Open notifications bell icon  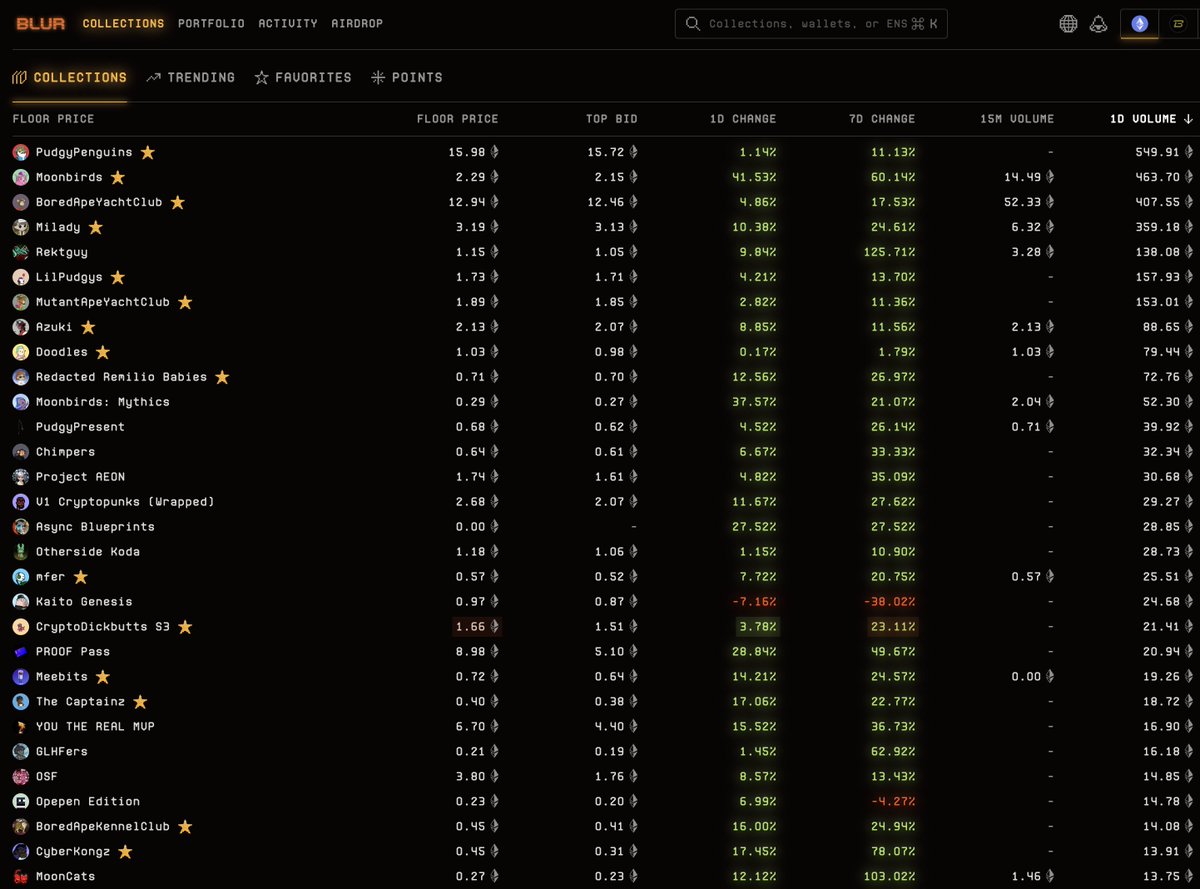tap(1099, 24)
